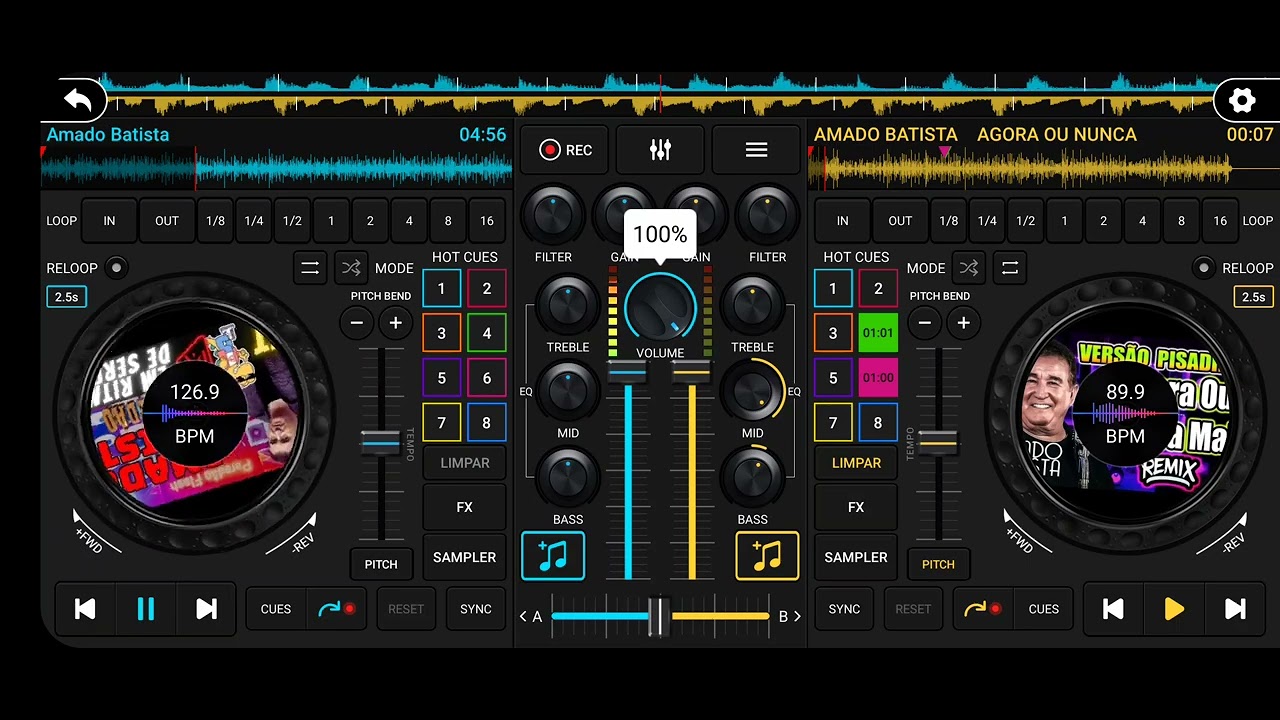Open settings with the gear icon
Screen dimensions: 1280x720
coord(1241,100)
